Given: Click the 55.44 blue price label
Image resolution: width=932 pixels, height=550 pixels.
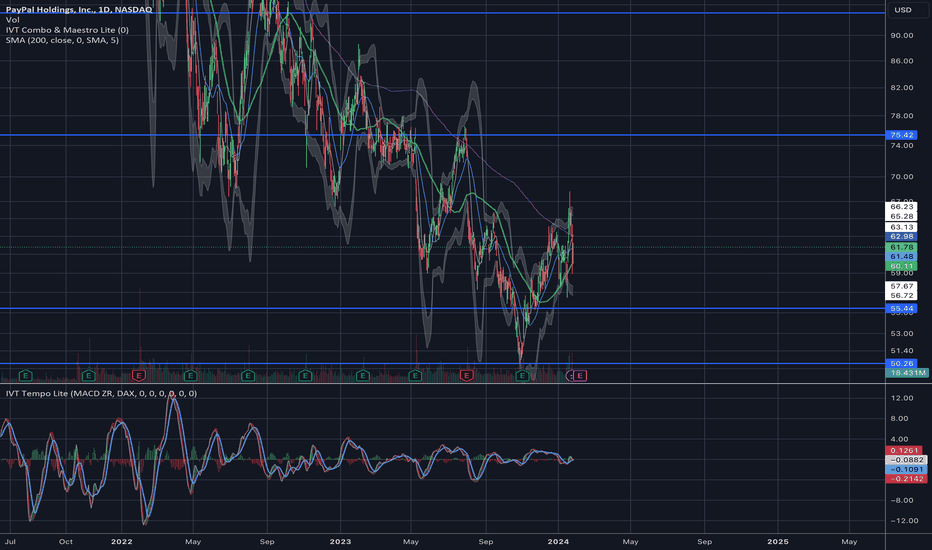Looking at the screenshot, I should click(901, 309).
